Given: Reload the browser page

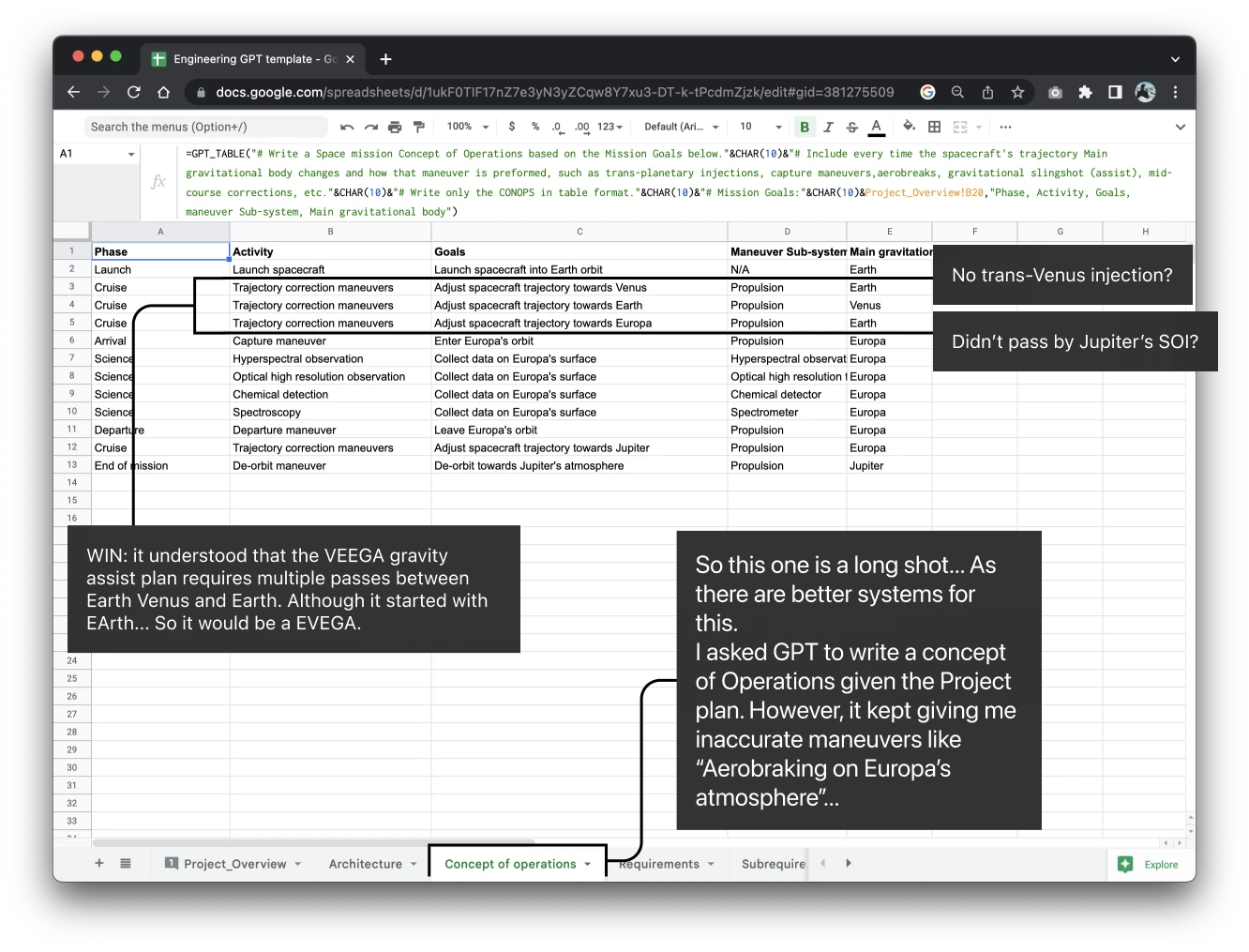Looking at the screenshot, I should pos(133,92).
